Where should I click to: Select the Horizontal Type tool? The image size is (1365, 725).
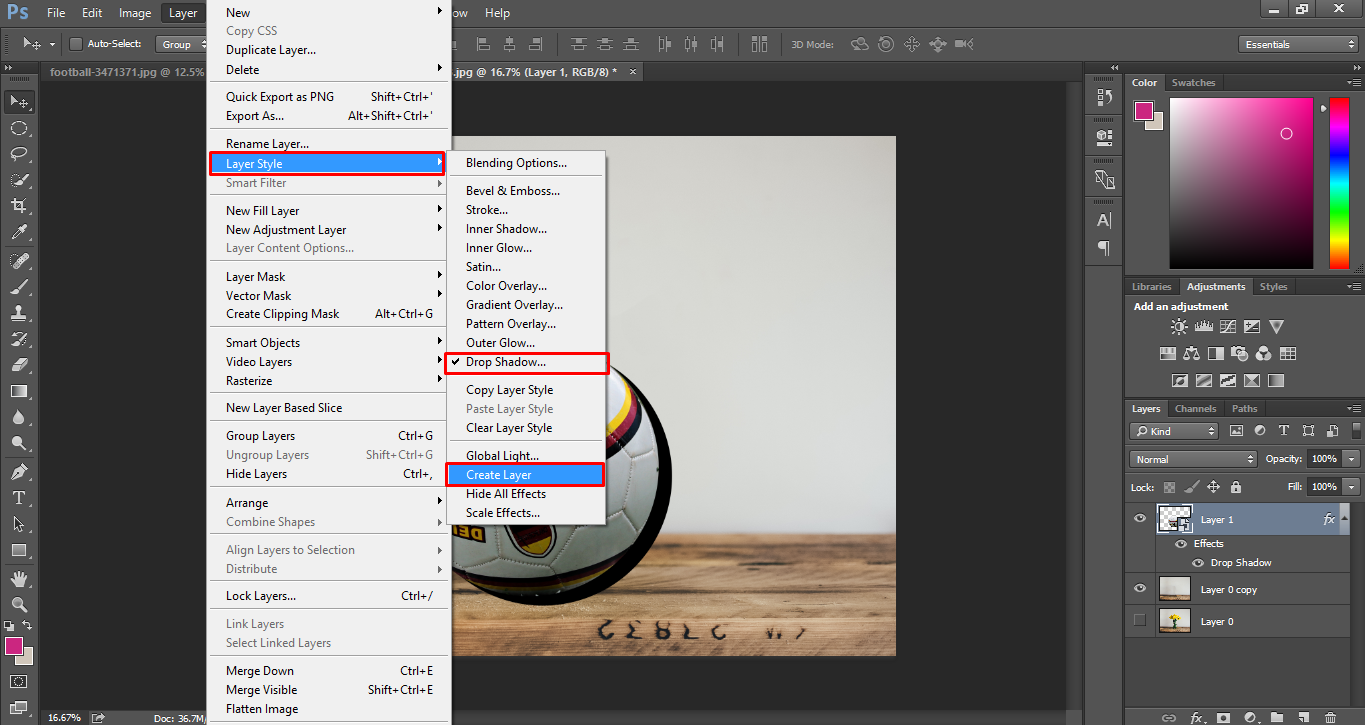pyautogui.click(x=18, y=497)
